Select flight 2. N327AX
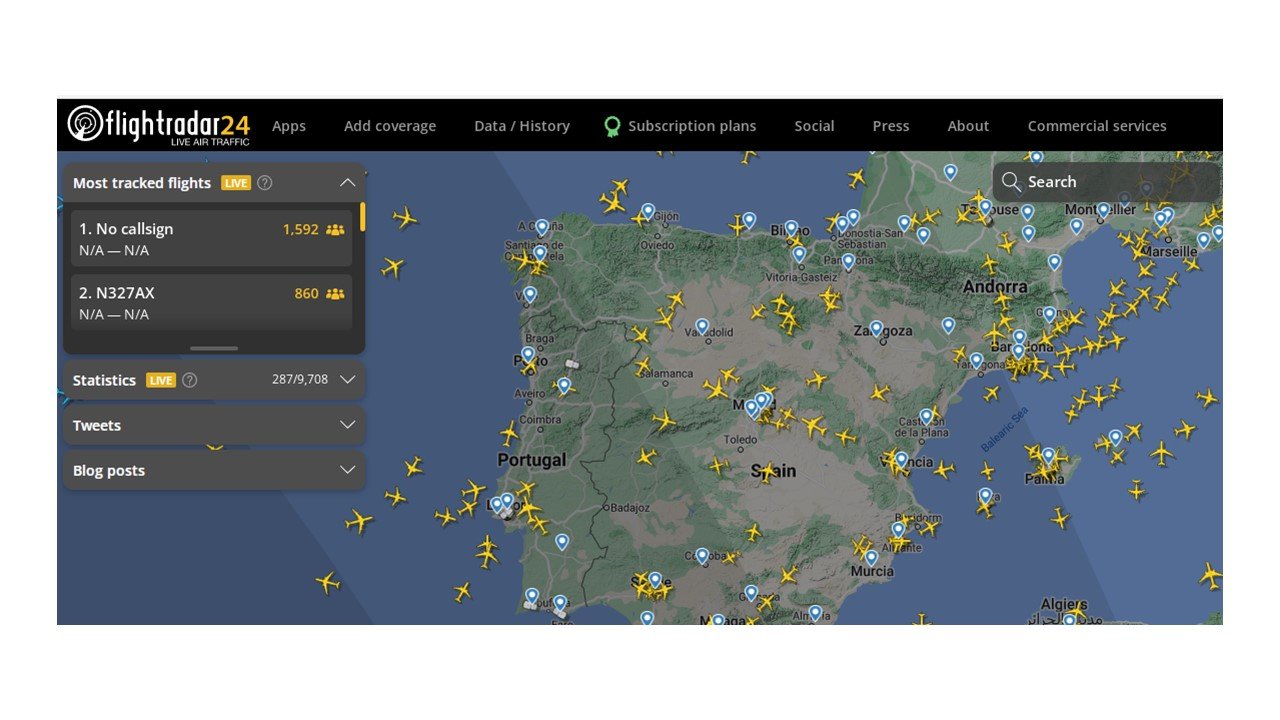This screenshot has width=1280, height=720. pos(211,302)
